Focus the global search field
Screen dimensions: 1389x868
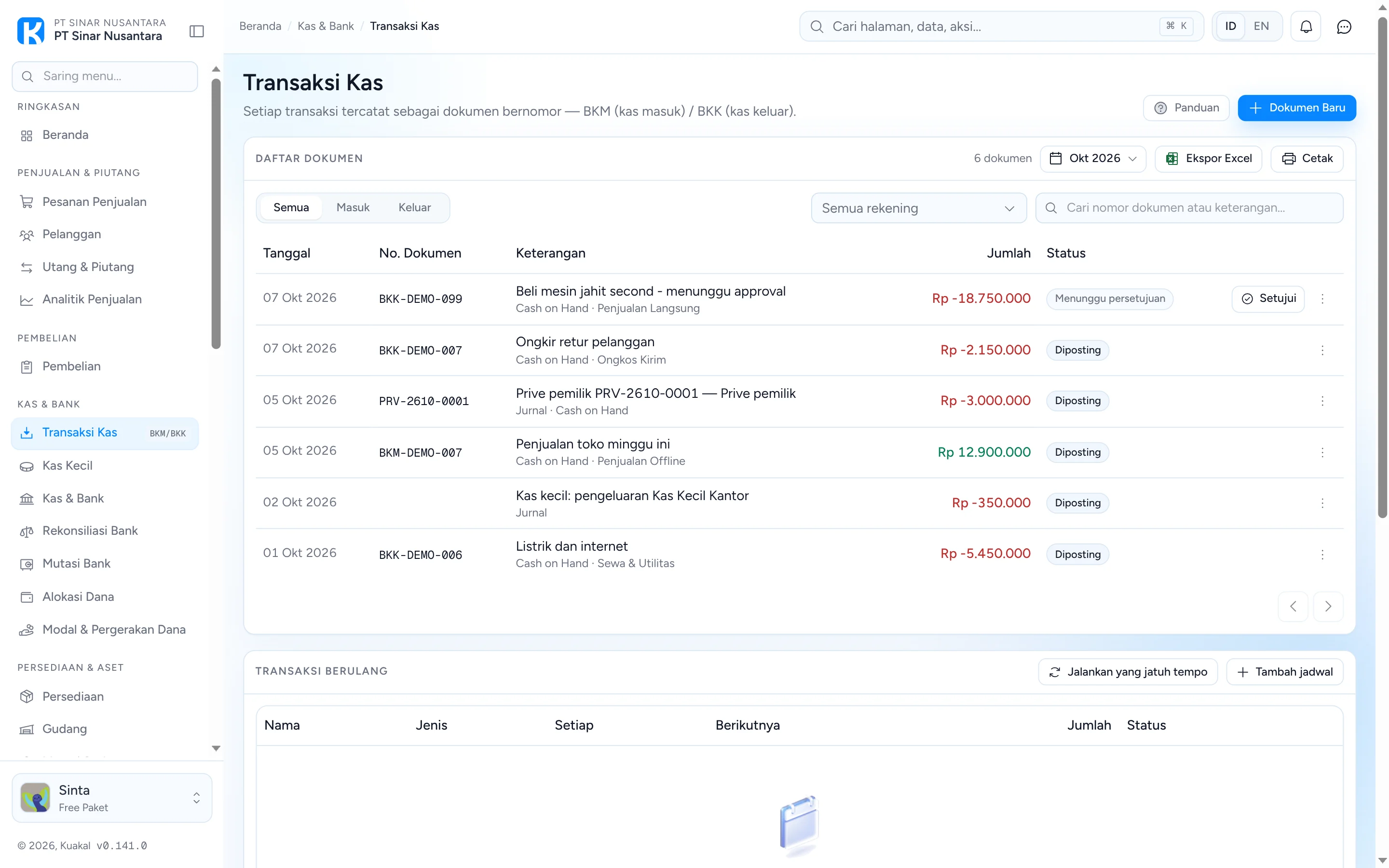(1002, 27)
